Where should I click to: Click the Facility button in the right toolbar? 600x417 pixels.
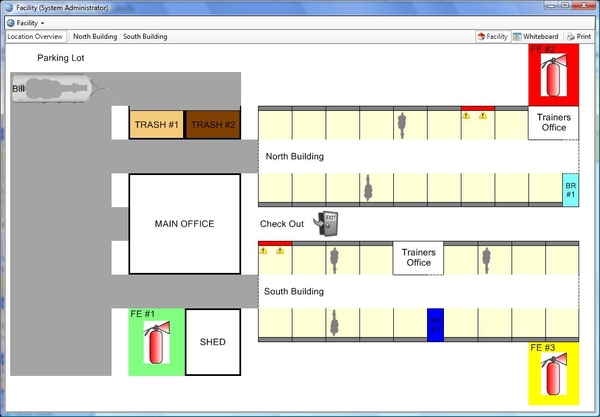(x=491, y=36)
